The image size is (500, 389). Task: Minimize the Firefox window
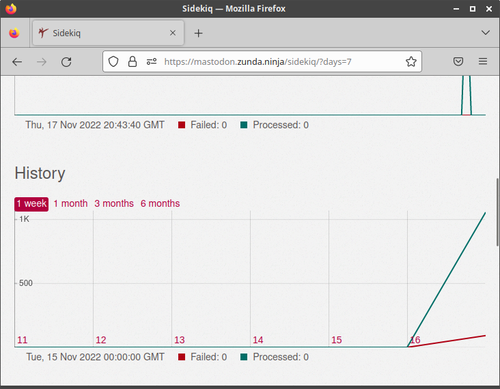(x=456, y=9)
